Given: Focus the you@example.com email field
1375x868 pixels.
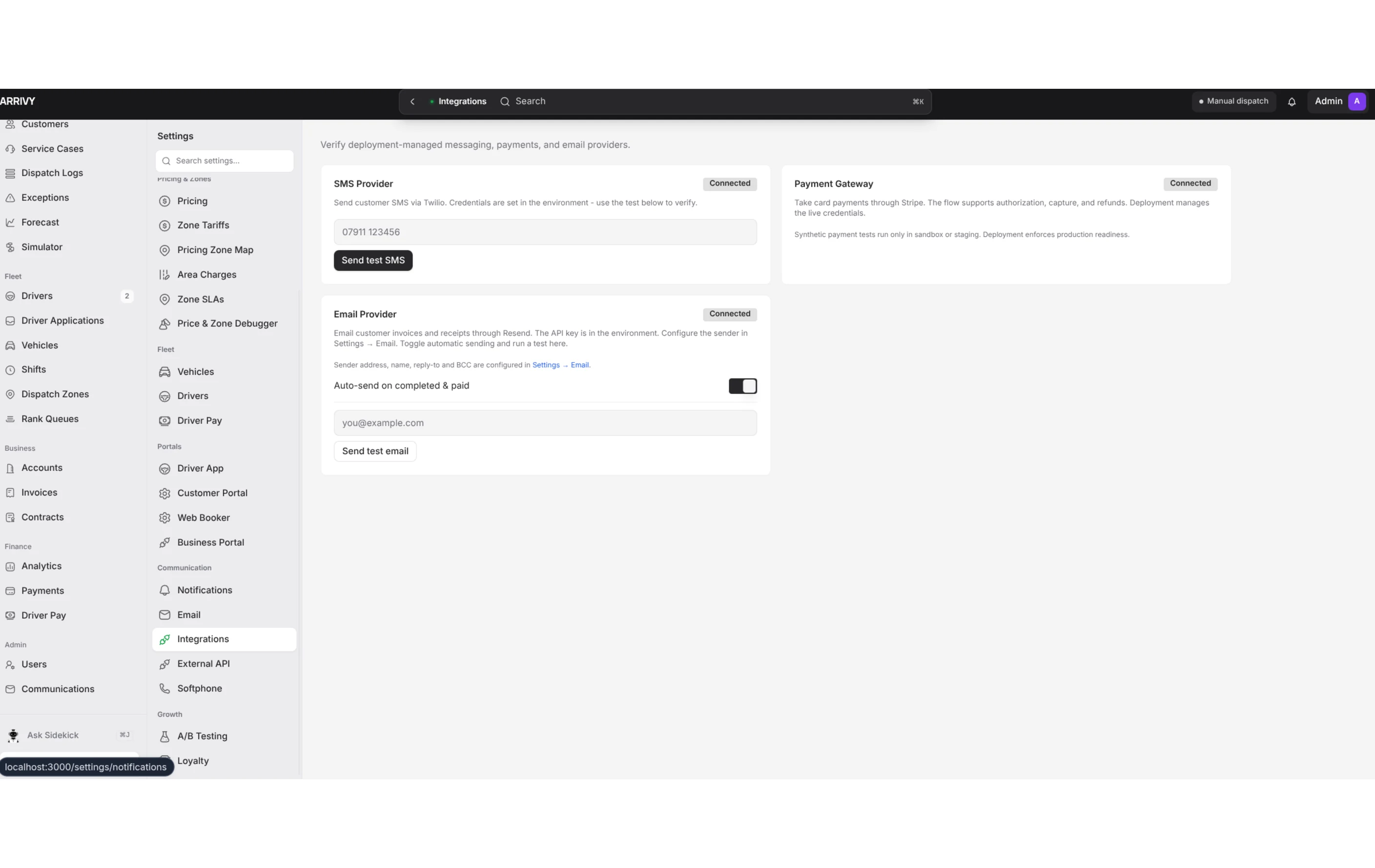Looking at the screenshot, I should pyautogui.click(x=545, y=423).
